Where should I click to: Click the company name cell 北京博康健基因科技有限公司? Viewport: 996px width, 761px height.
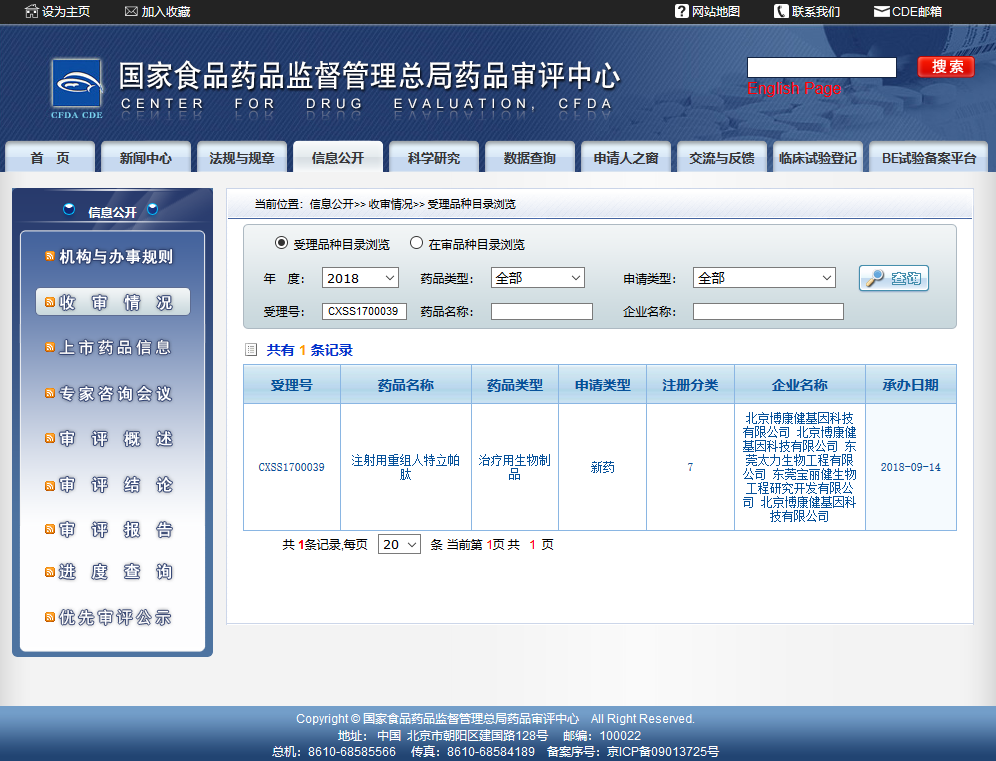coord(800,467)
